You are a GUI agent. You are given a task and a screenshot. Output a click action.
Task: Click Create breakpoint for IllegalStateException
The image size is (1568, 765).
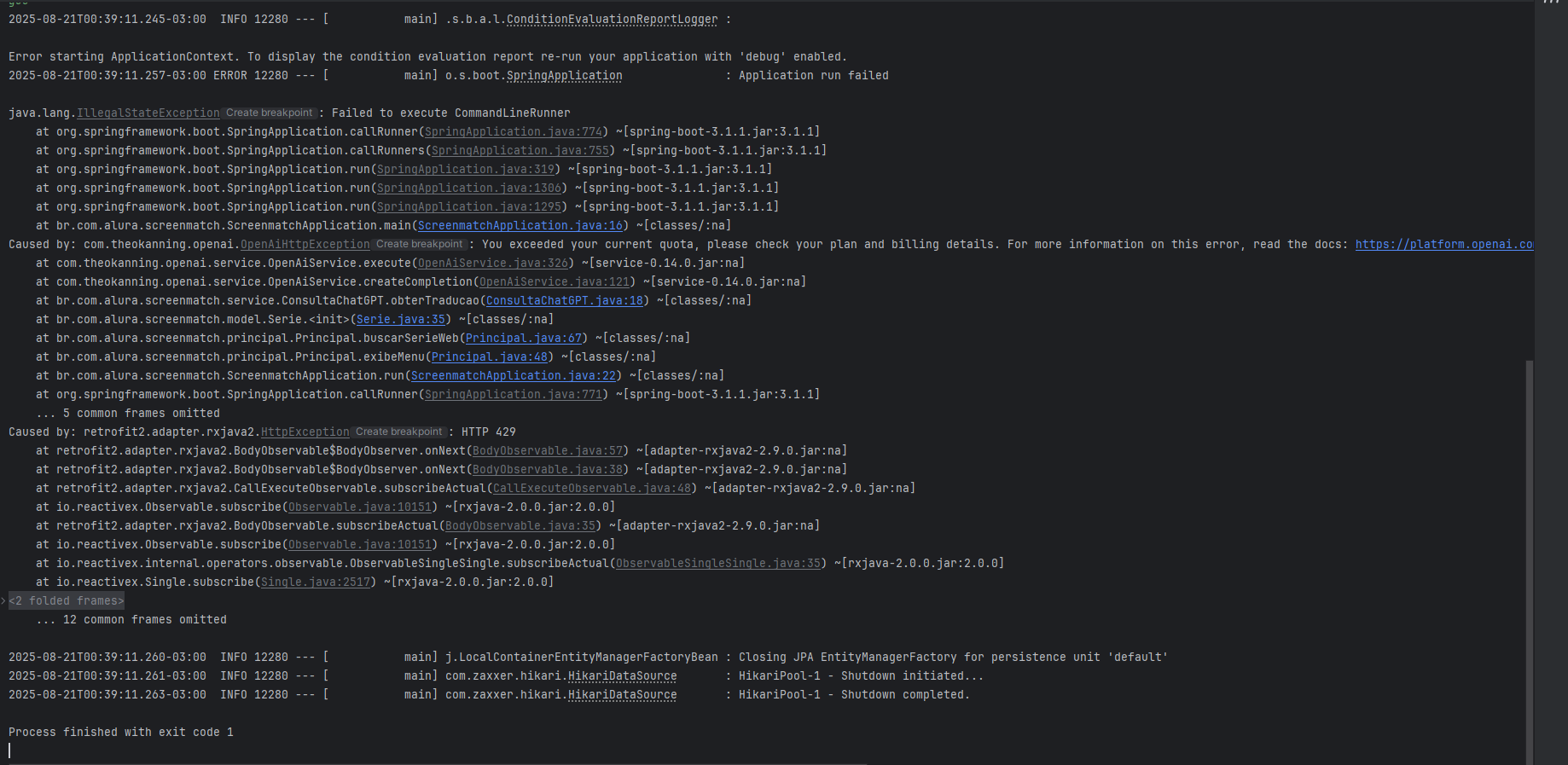pos(270,113)
